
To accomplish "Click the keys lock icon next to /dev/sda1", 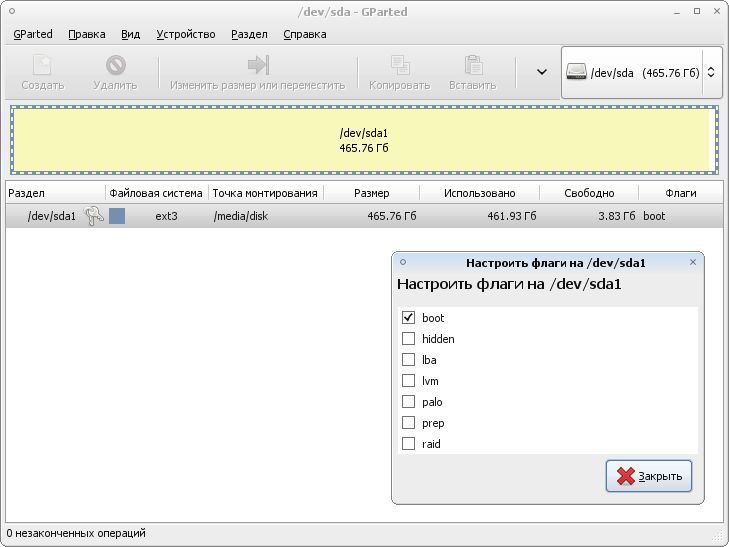I will coord(93,216).
